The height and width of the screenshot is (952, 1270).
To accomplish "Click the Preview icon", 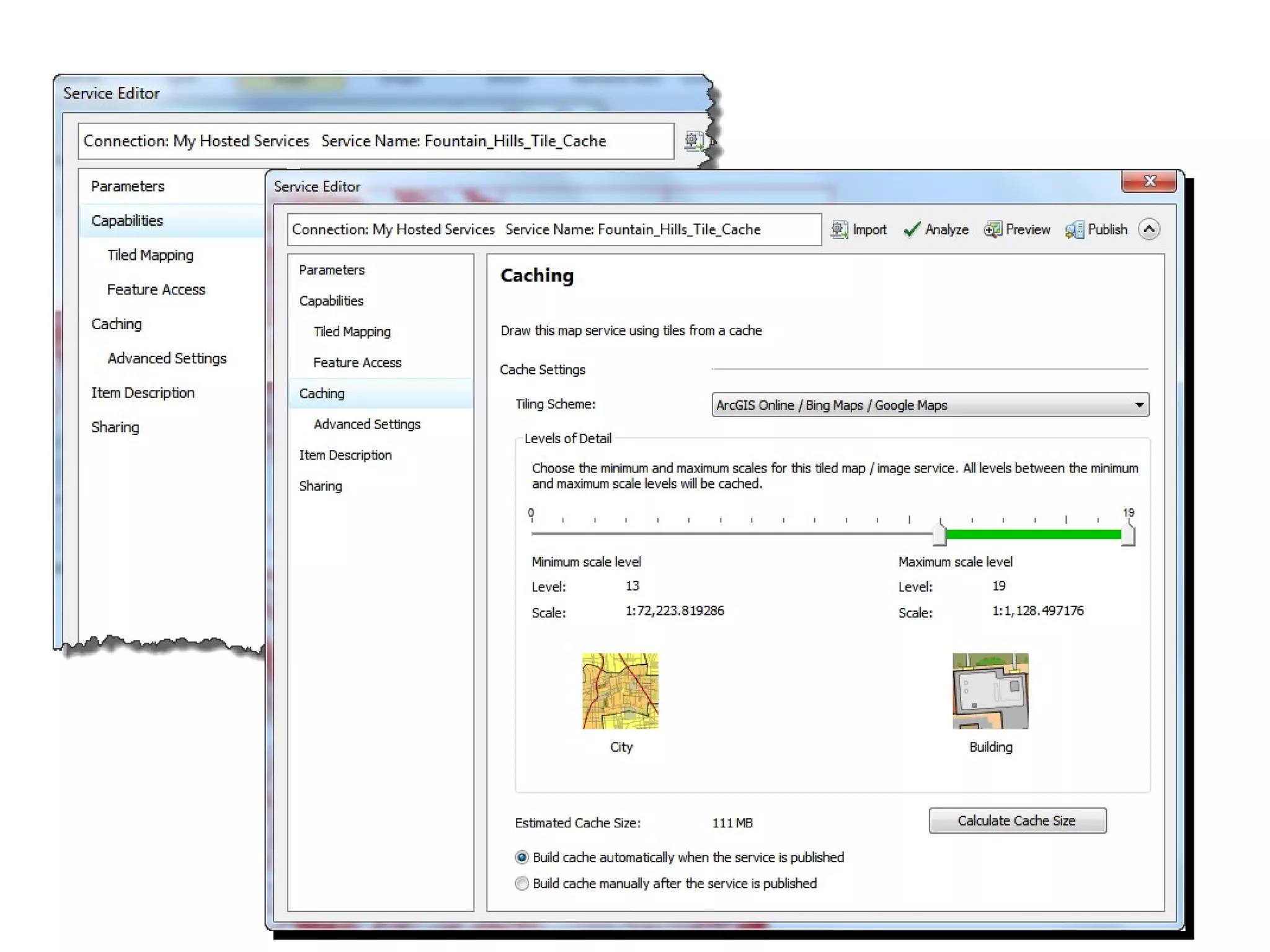I will [x=992, y=229].
